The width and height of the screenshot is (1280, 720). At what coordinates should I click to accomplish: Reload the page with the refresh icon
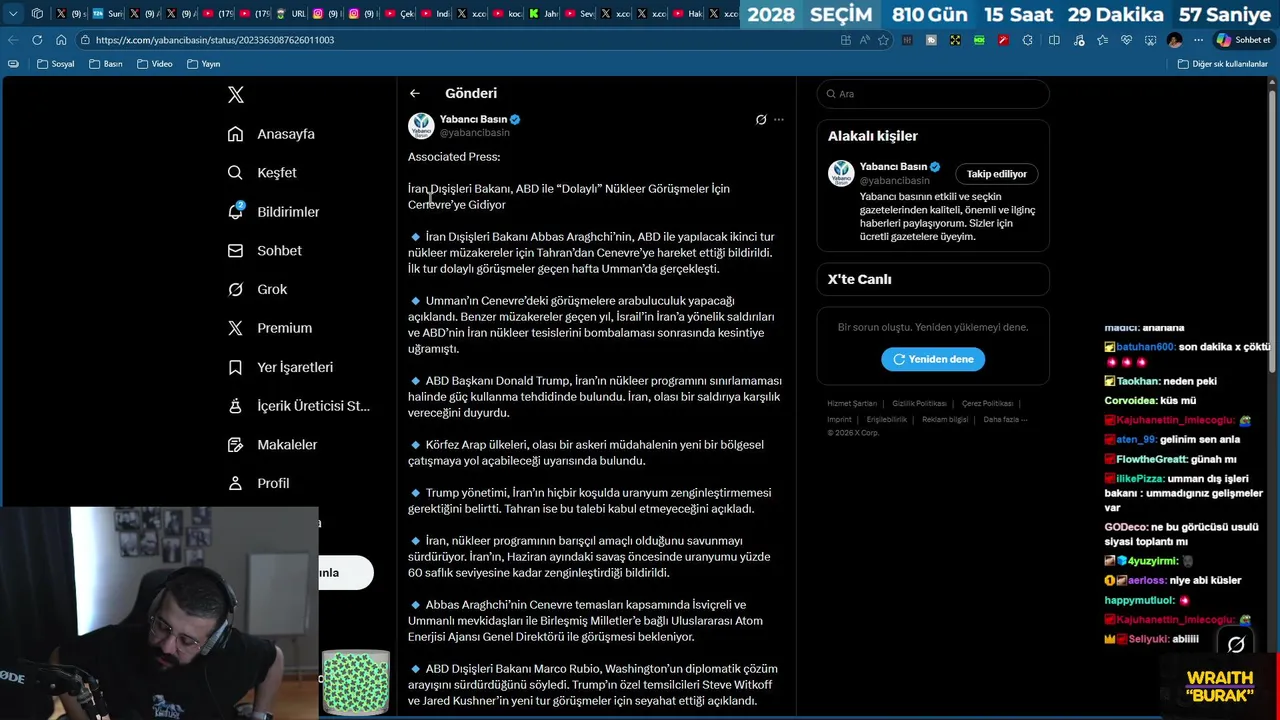[37, 40]
